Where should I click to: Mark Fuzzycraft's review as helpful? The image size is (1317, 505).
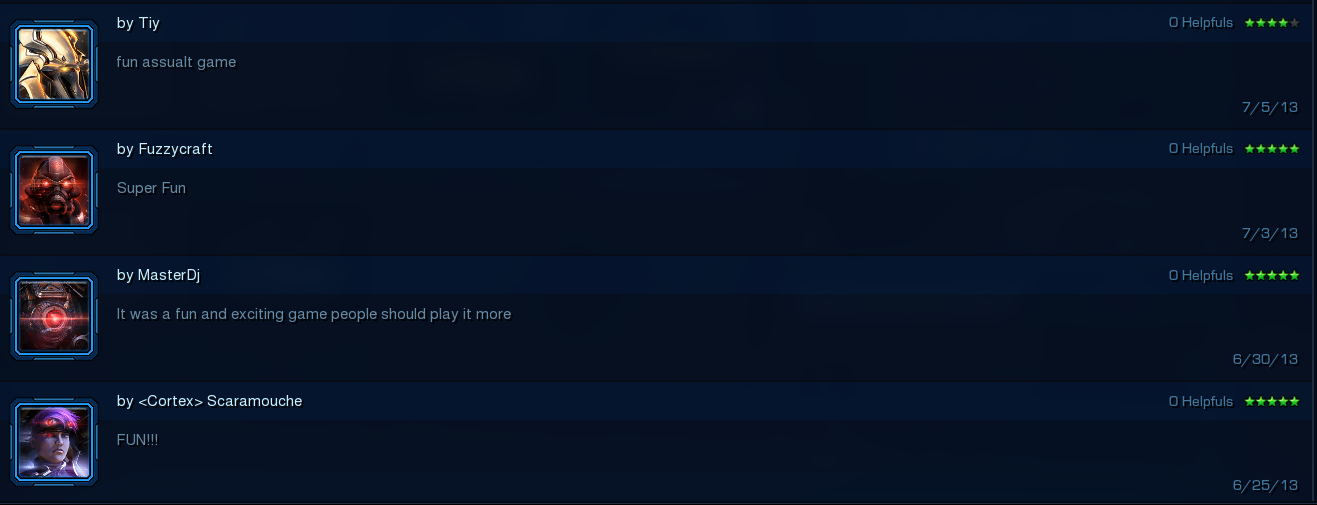tap(1201, 148)
